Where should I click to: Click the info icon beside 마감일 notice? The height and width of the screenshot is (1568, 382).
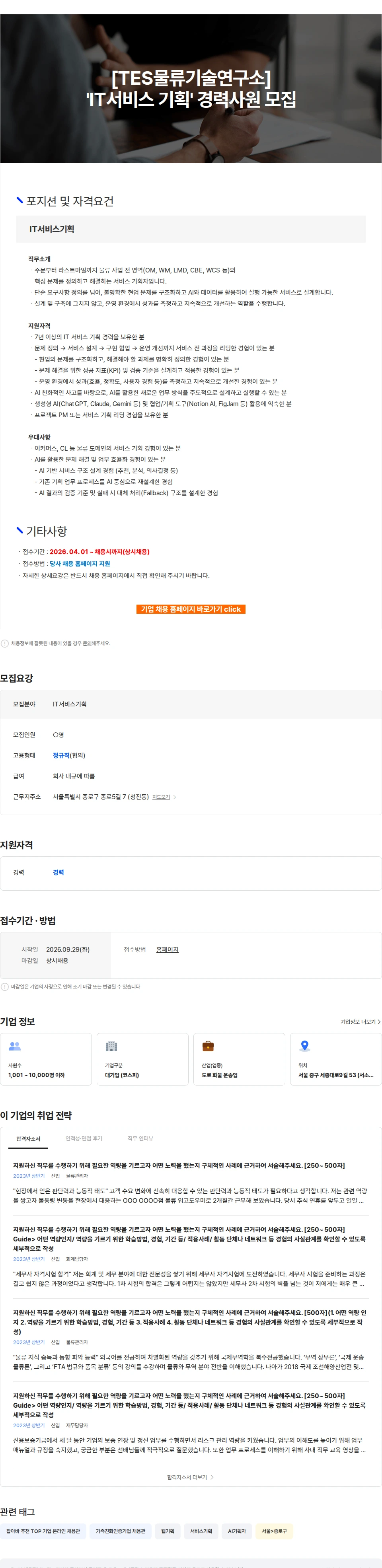click(x=5, y=987)
